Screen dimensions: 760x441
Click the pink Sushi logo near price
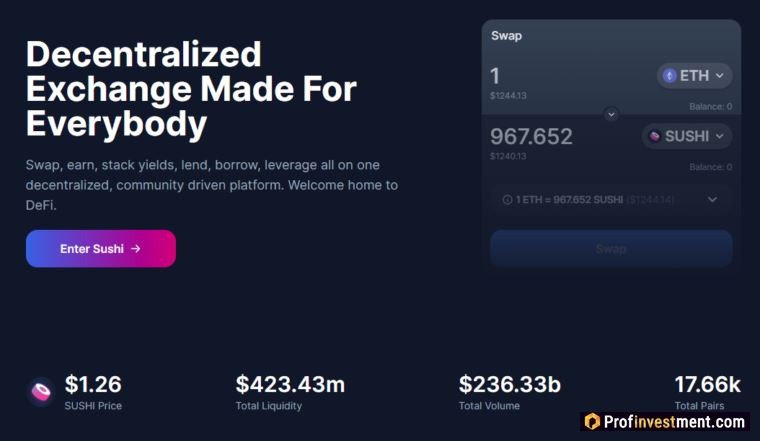[x=41, y=392]
